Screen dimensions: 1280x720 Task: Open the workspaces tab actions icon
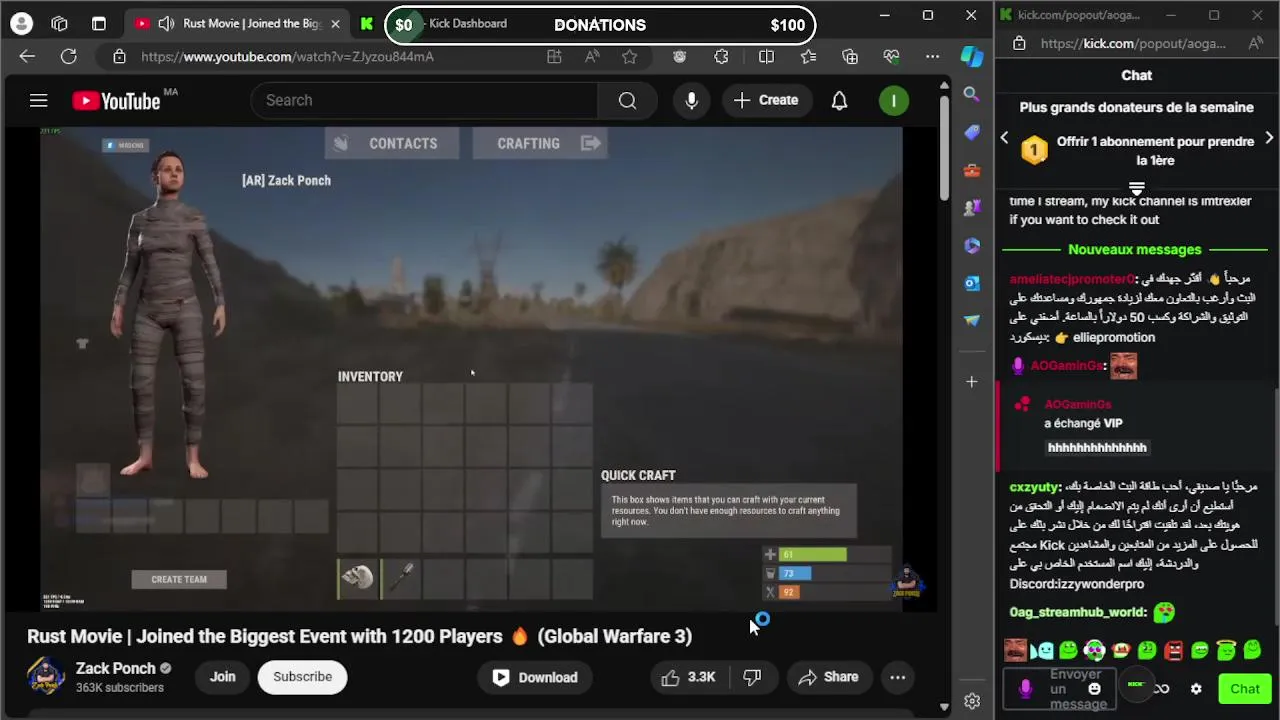(x=59, y=23)
